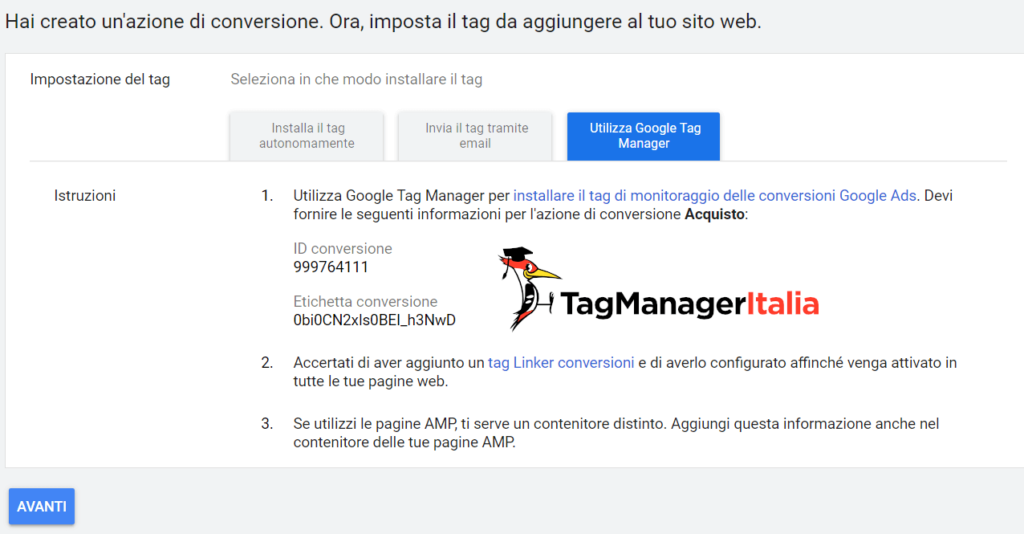This screenshot has height=534, width=1024.
Task: Open the 'tag Linker conversioni' link
Action: (x=561, y=363)
